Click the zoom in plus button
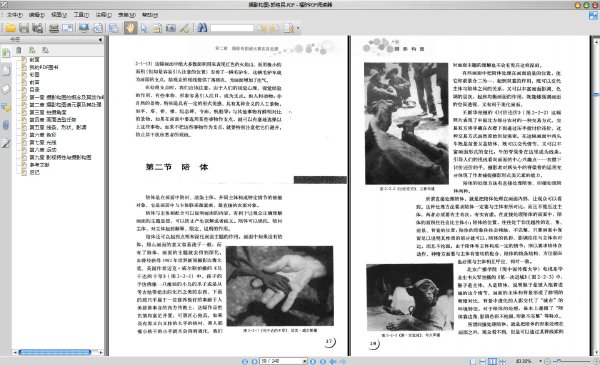This screenshot has height=366, width=600. (596, 361)
